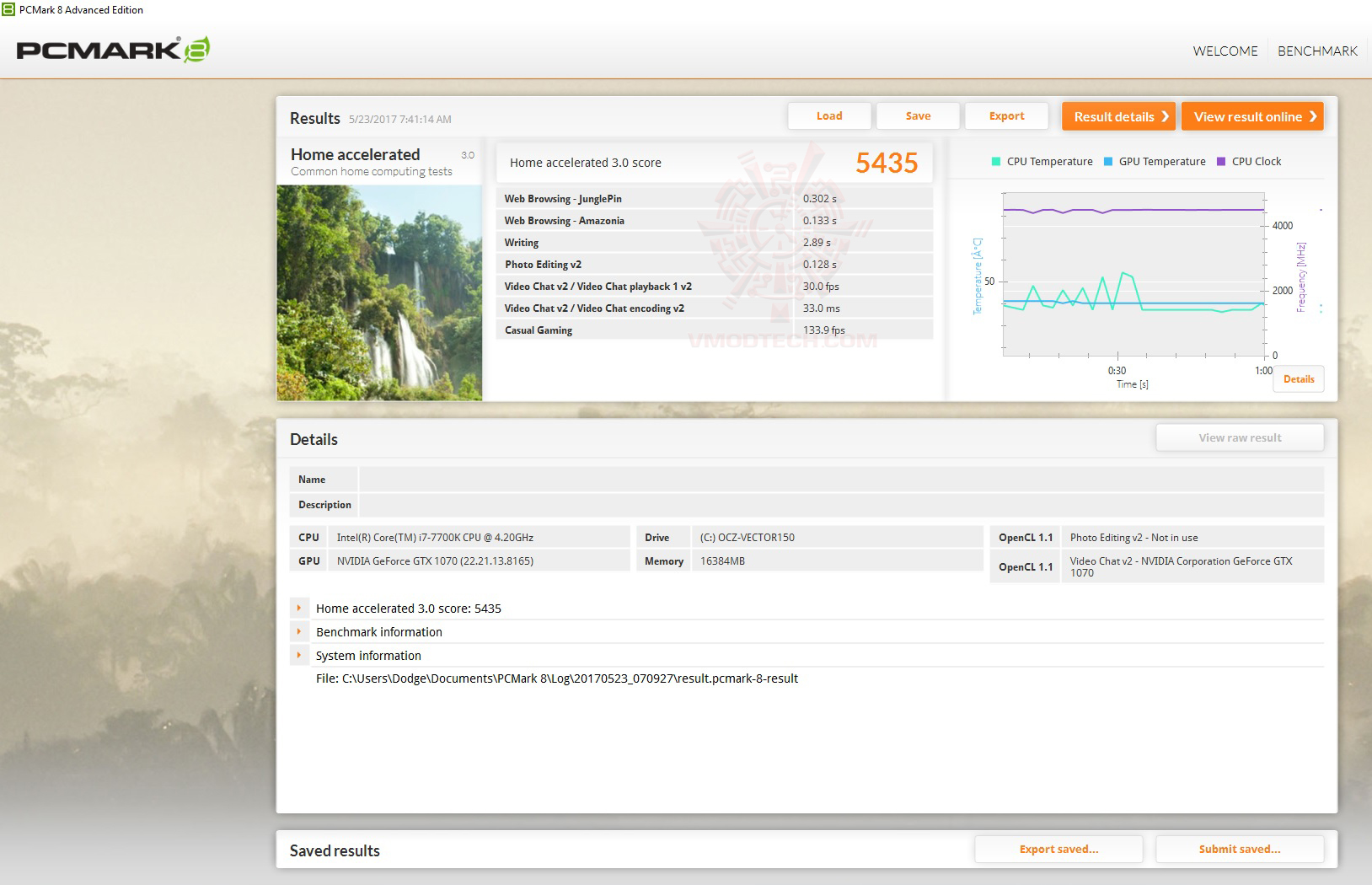Click Photo Editing v2 - Not in use
Viewport: 1372px width, 885px height.
(1134, 538)
